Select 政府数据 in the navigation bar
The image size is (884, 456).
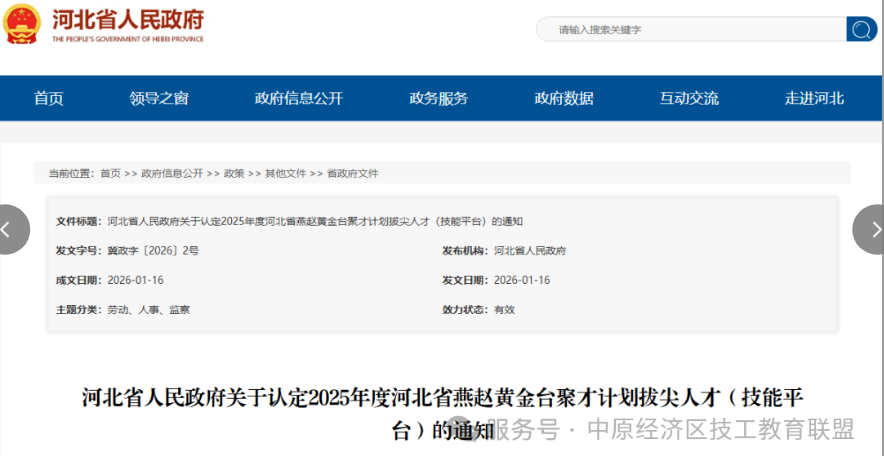tap(563, 98)
